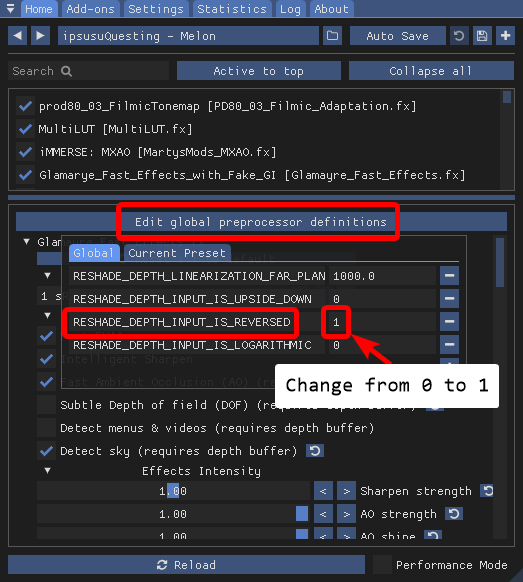Open the top-left dropdown menu arrow

pos(10,8)
